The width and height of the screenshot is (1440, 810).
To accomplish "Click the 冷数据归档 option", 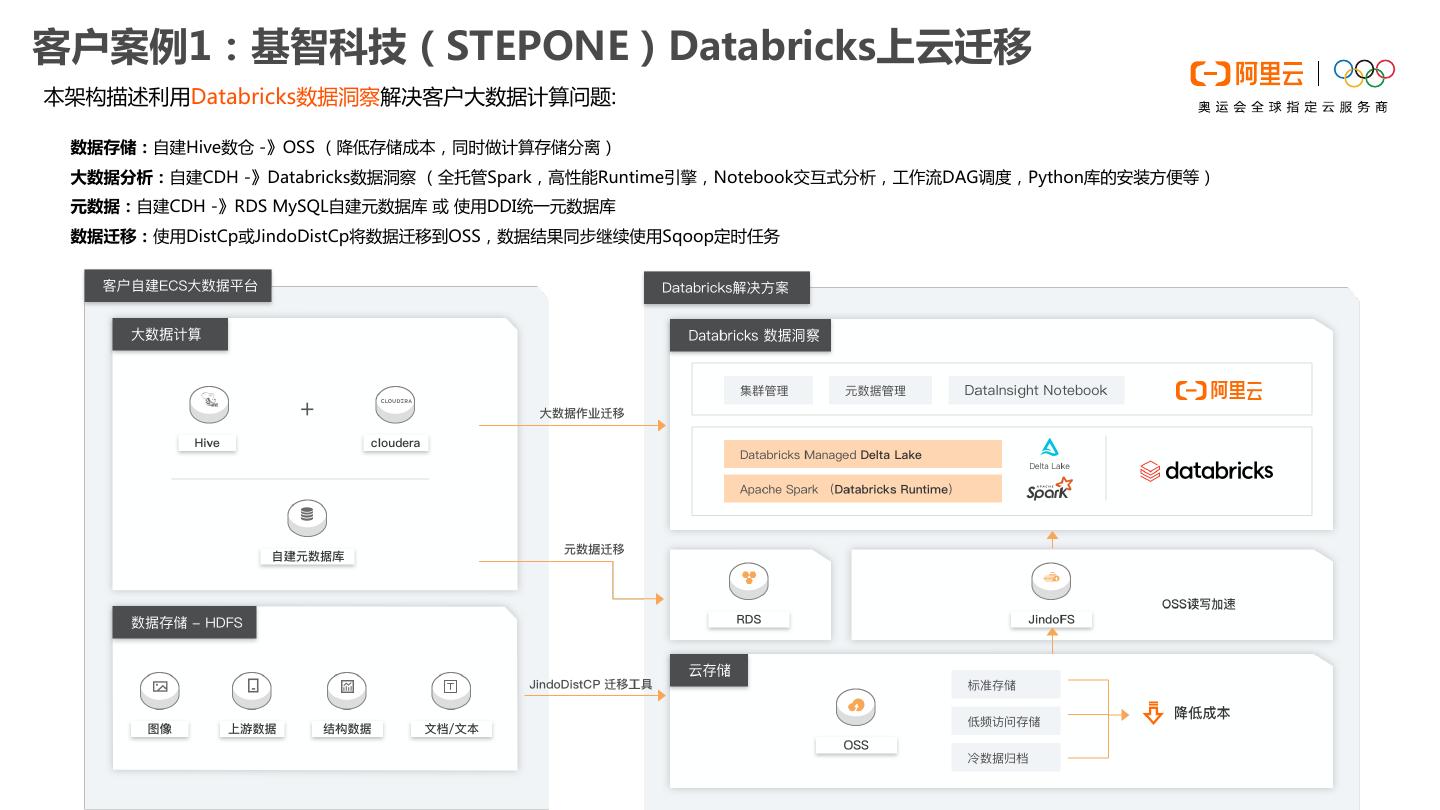I will [1005, 758].
